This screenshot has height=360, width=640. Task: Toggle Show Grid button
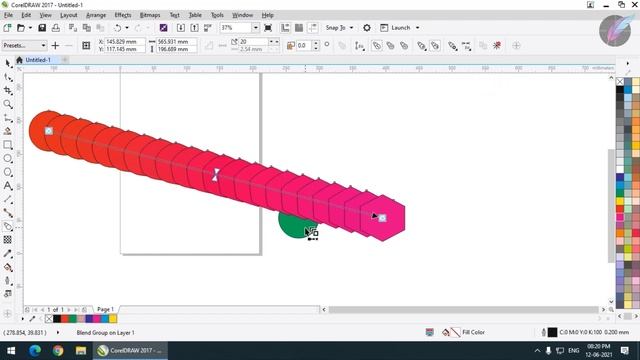point(299,28)
